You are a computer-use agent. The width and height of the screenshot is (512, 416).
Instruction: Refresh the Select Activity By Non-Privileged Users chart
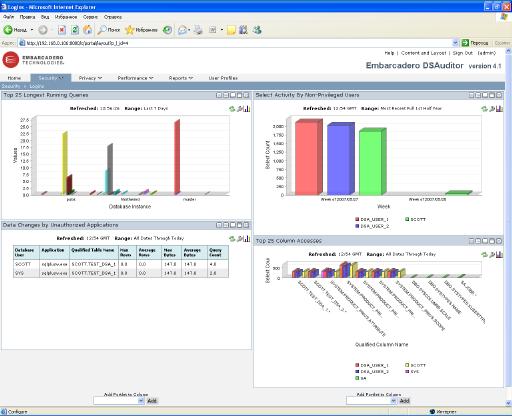[x=484, y=109]
